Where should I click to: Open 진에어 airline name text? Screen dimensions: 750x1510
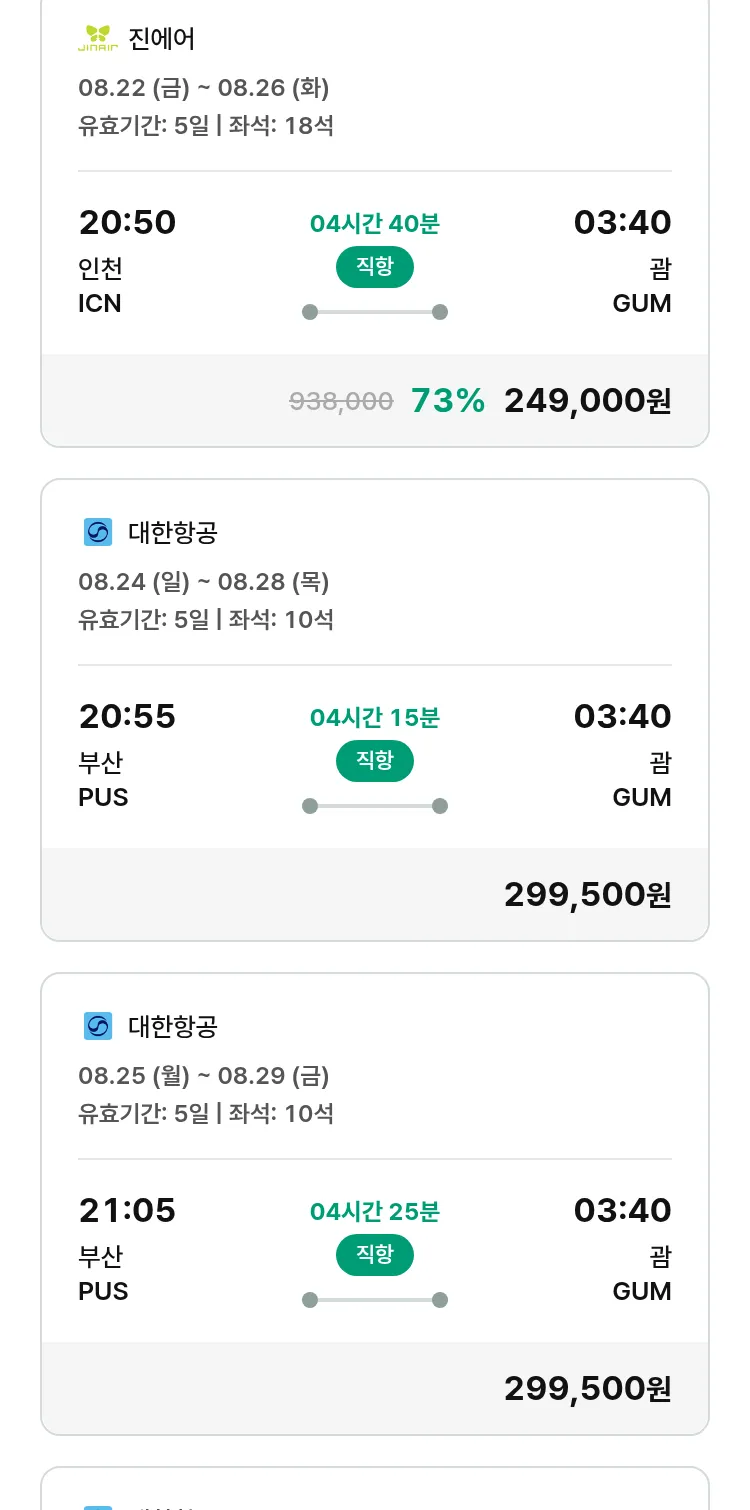[161, 39]
